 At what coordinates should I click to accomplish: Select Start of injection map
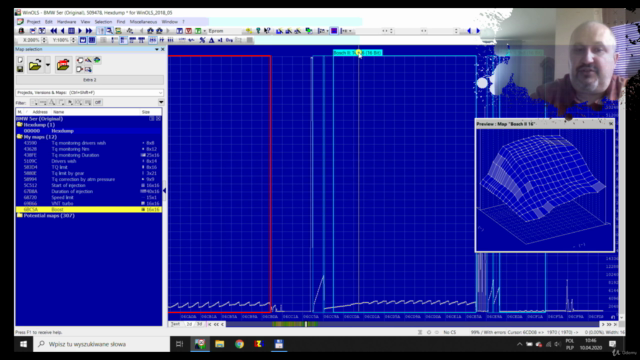click(x=89, y=185)
